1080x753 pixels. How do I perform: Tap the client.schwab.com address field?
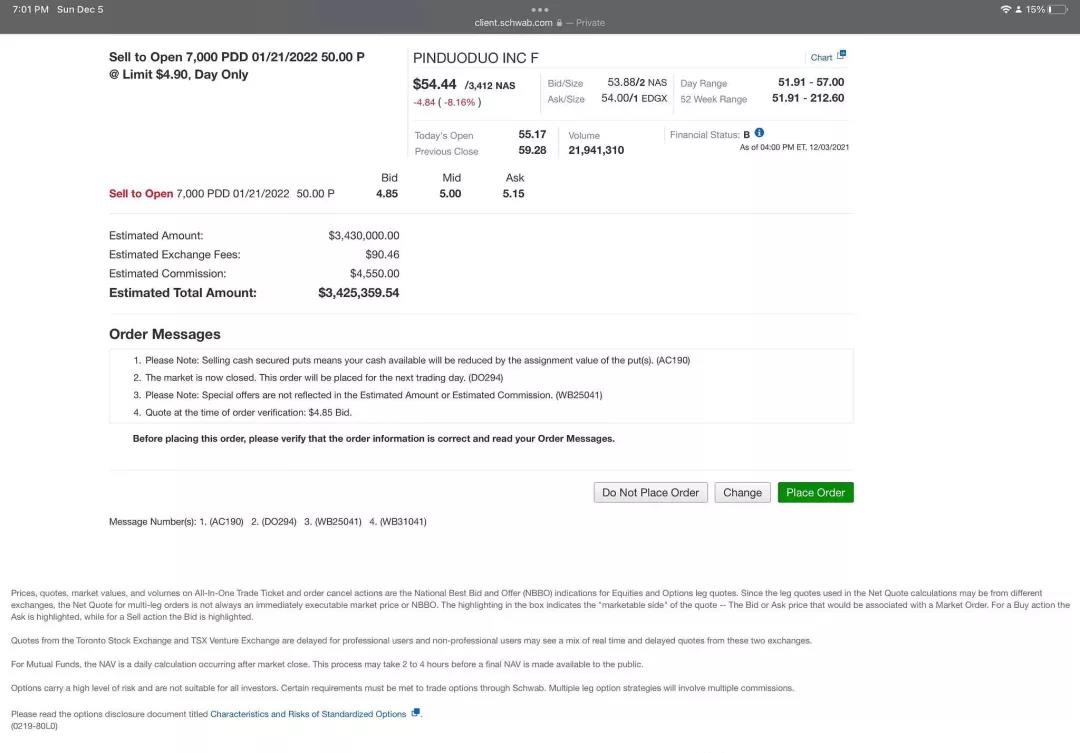(513, 23)
